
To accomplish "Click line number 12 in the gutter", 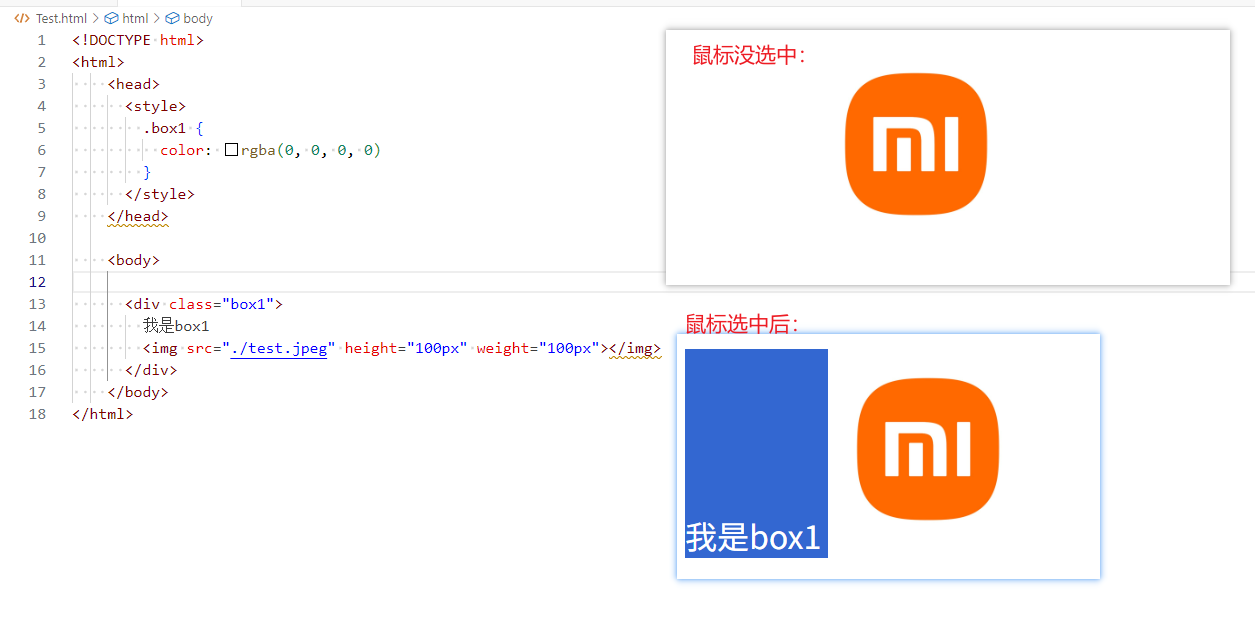I will tap(38, 282).
